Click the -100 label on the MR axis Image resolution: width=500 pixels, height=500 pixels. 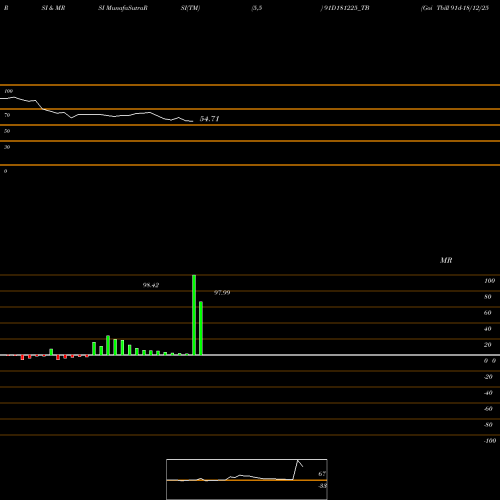[x=490, y=441]
